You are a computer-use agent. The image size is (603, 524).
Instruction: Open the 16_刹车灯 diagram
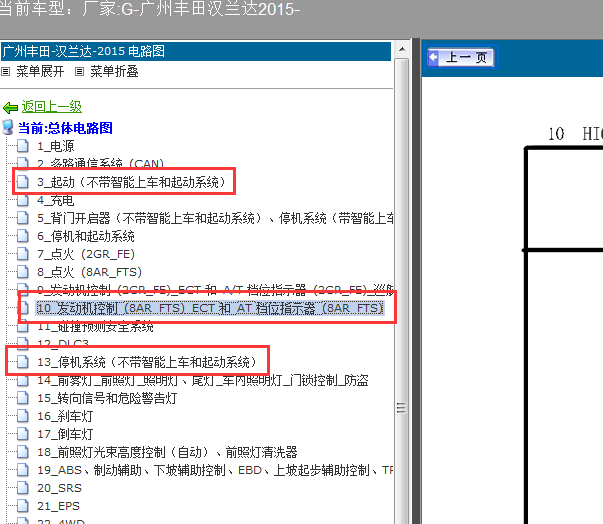coord(65,416)
